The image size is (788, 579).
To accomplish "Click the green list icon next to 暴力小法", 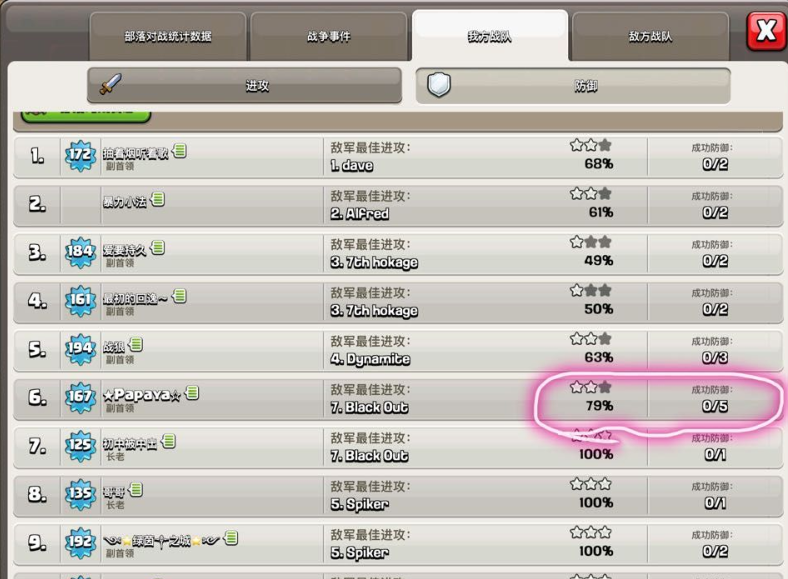I will (157, 200).
